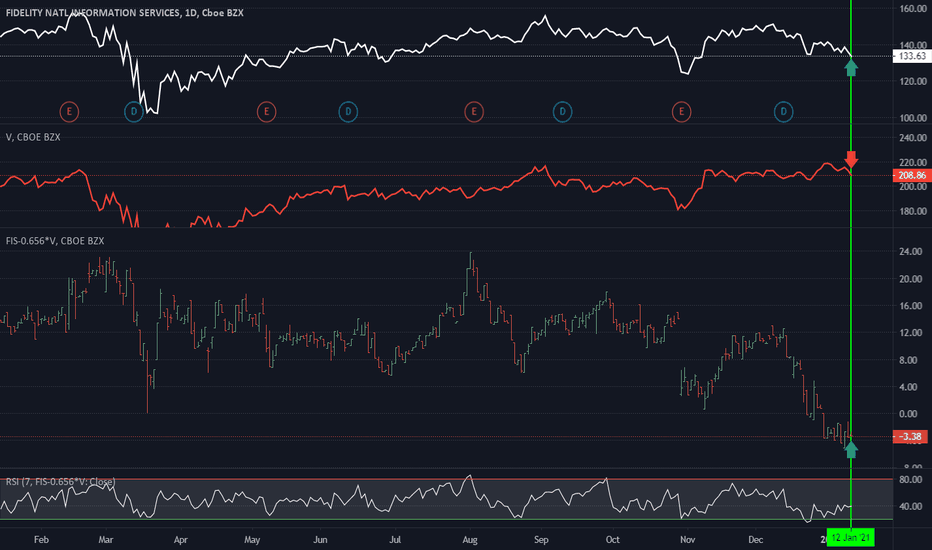Select the 'V, CBOE BZX' pane legend
The width and height of the screenshot is (932, 550).
pos(33,137)
